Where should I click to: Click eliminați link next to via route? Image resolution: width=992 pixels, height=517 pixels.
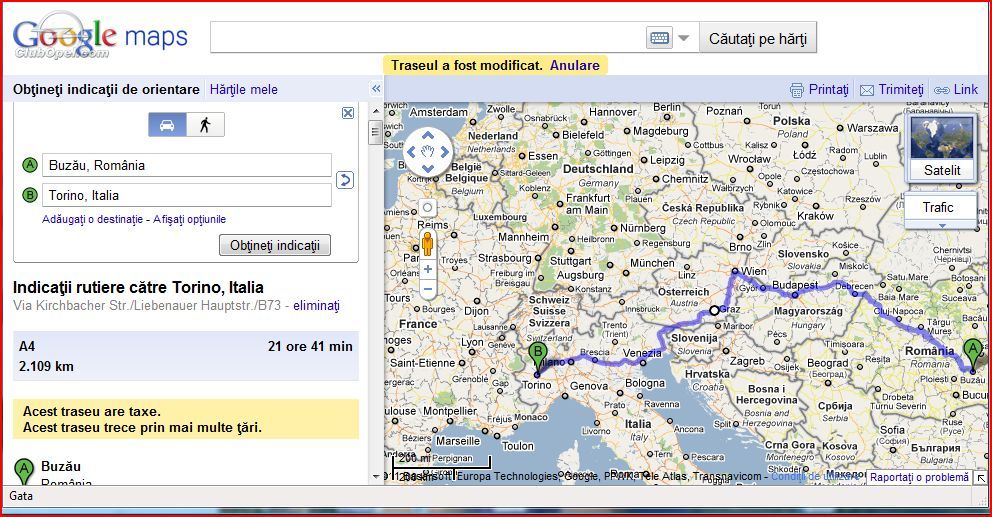click(x=316, y=306)
